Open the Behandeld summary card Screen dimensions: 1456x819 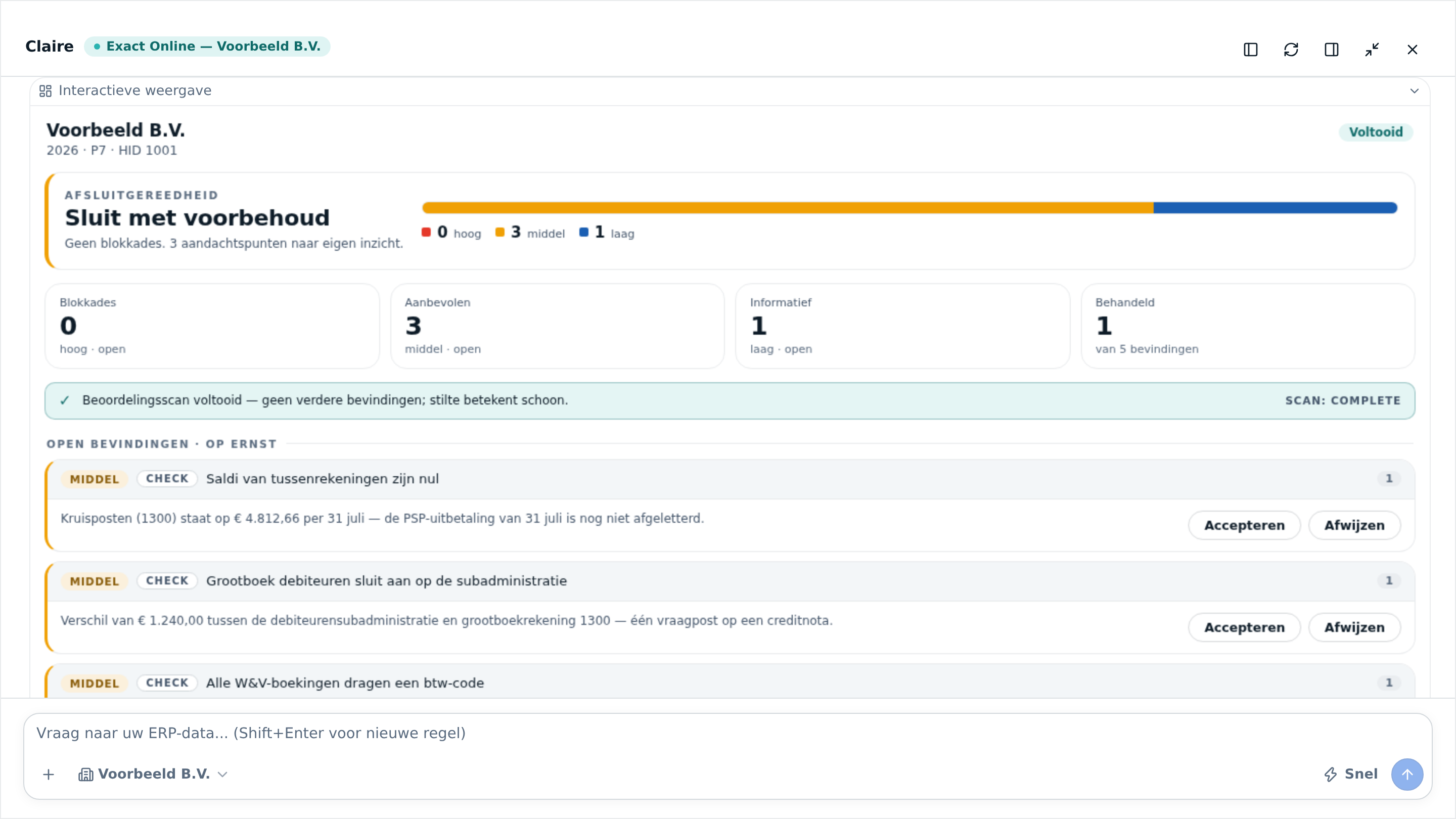1248,326
